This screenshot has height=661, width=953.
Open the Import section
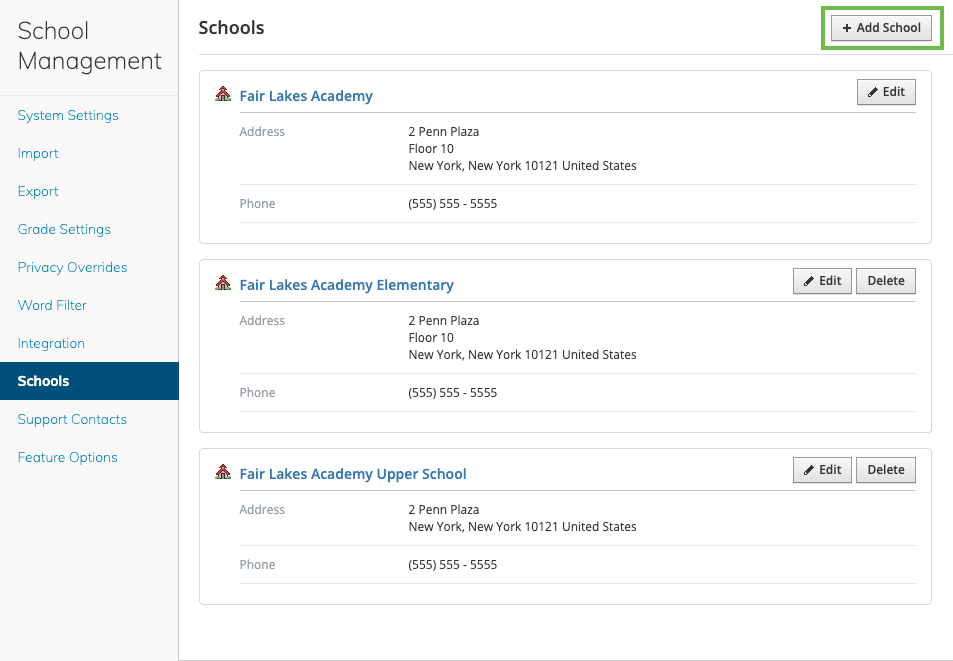[38, 153]
